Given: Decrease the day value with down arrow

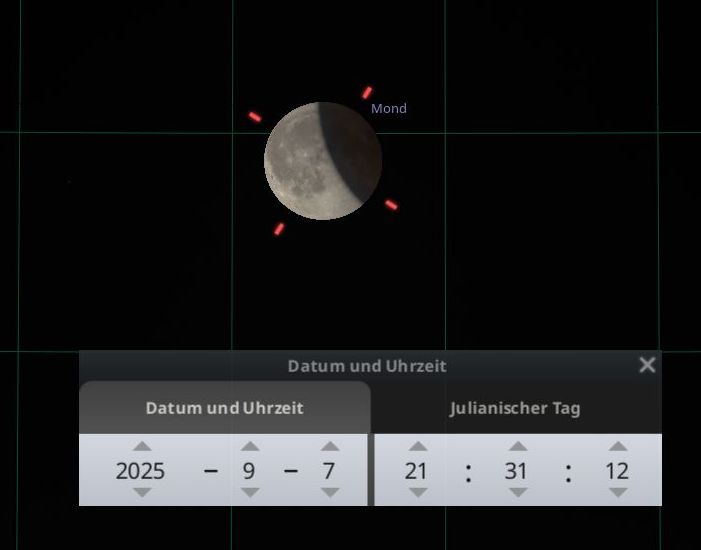Looking at the screenshot, I should coord(328,492).
